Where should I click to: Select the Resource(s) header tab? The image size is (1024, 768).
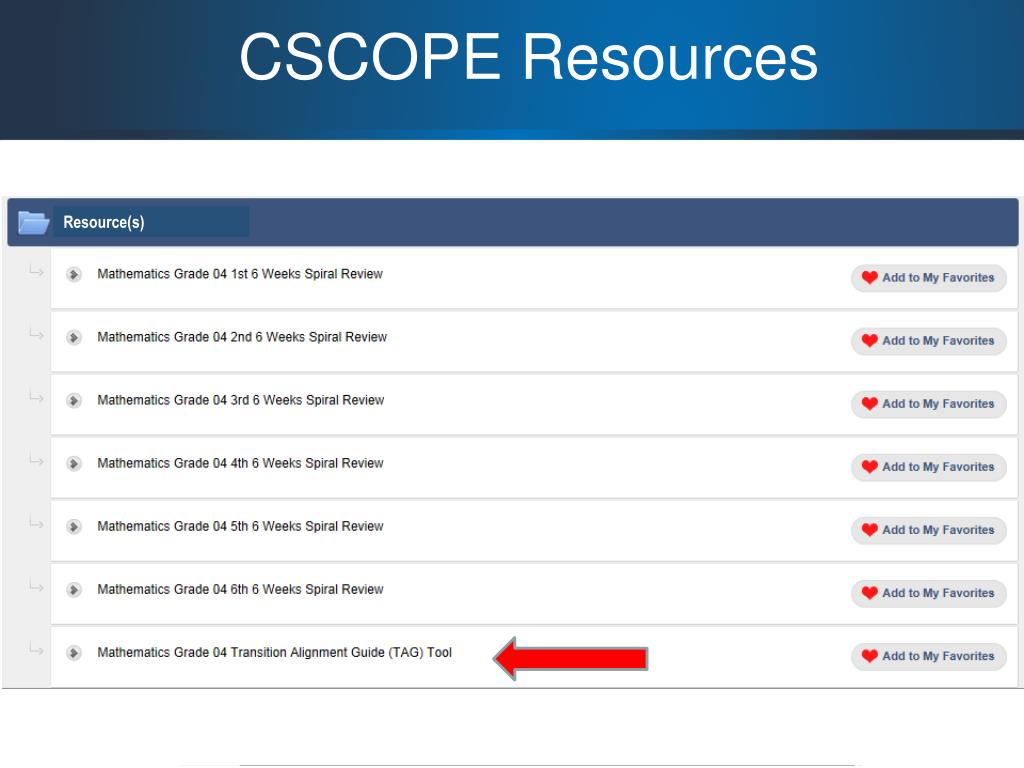tap(151, 222)
